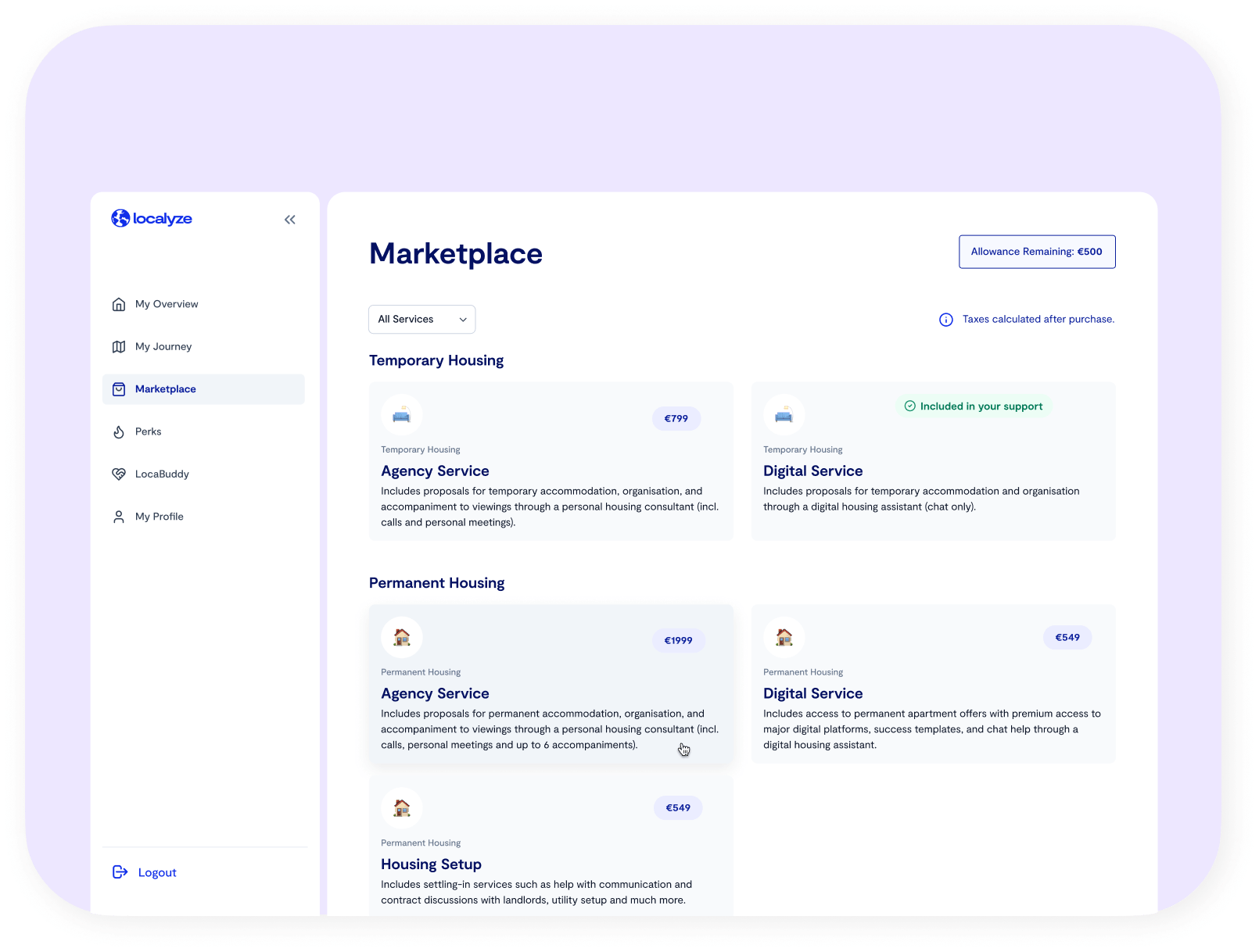Click the Included in your support badge
This screenshot has width=1259, height=952.
973,406
